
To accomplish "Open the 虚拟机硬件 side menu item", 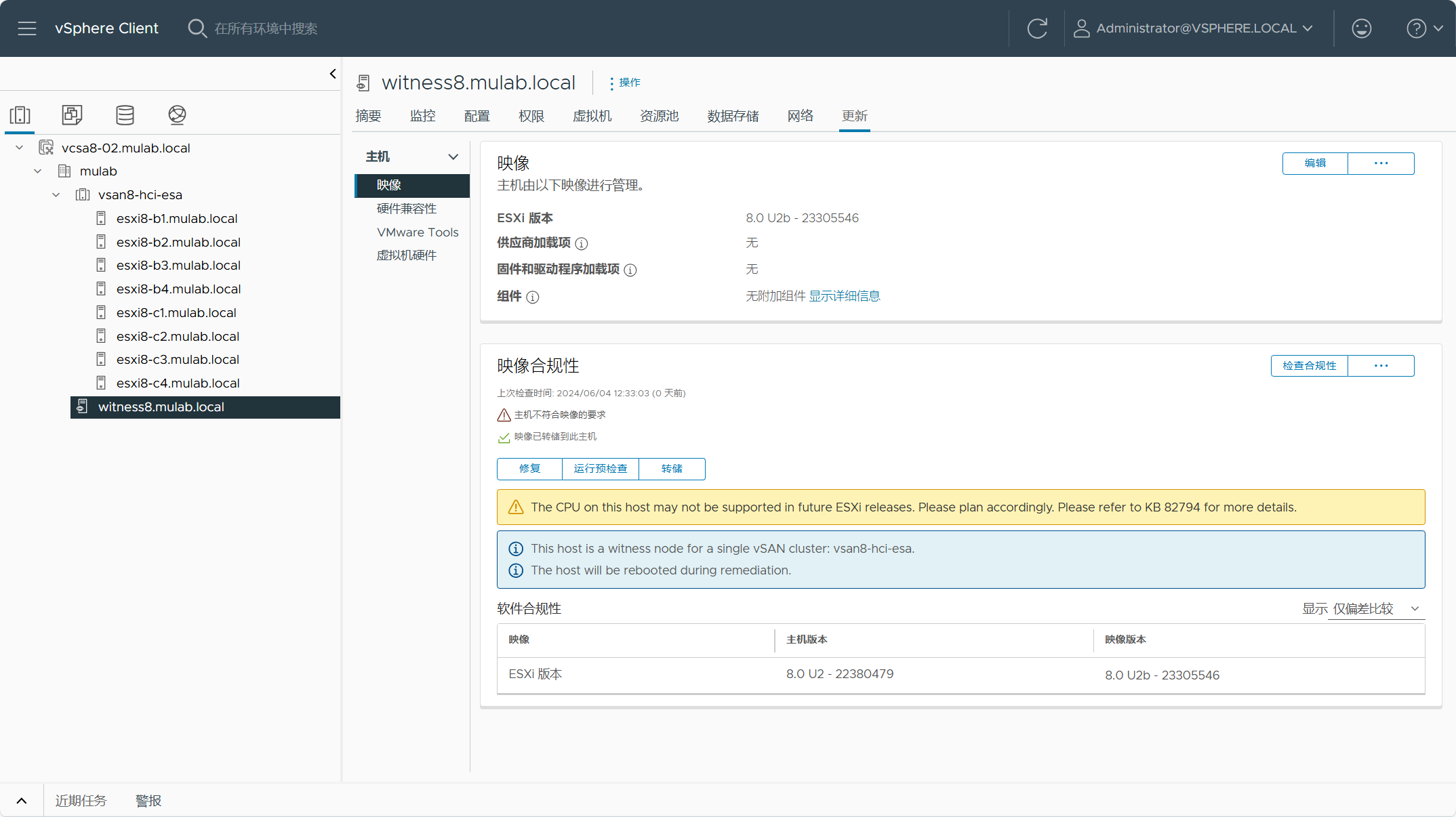I will click(x=407, y=255).
